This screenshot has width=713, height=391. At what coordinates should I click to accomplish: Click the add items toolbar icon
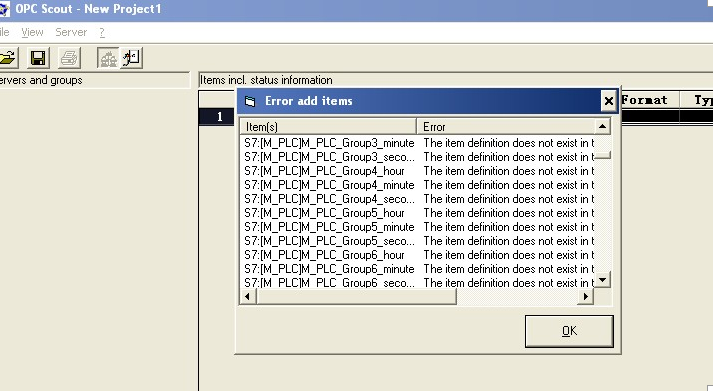[x=131, y=58]
